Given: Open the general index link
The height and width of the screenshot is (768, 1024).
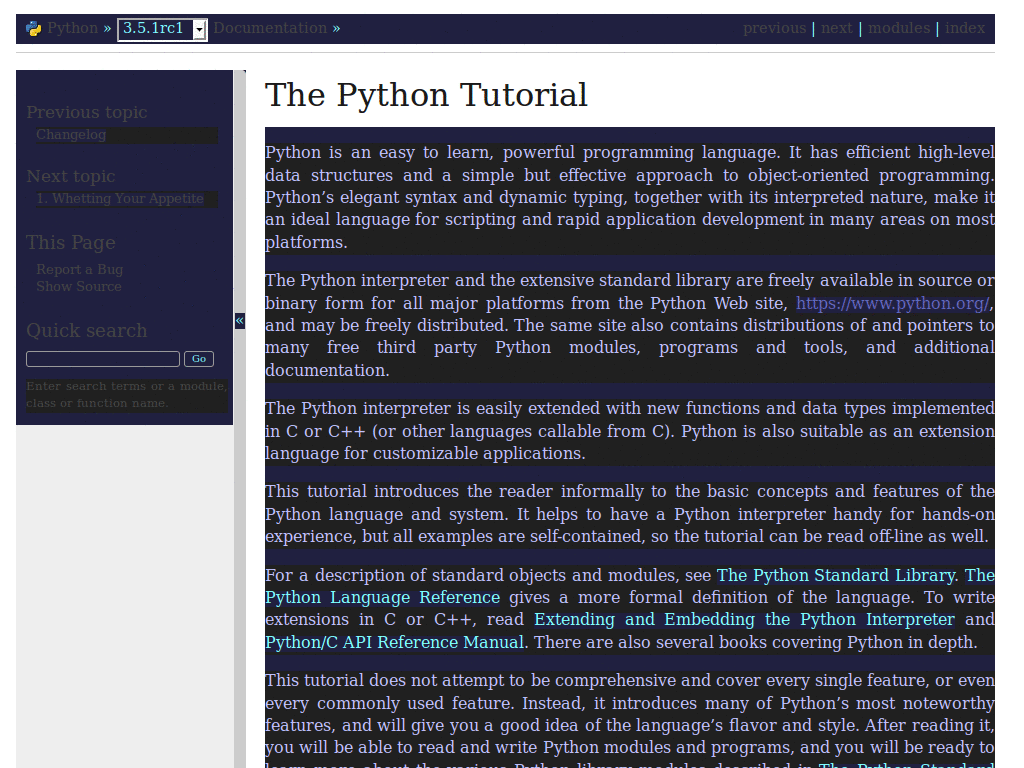Looking at the screenshot, I should pyautogui.click(x=964, y=28).
